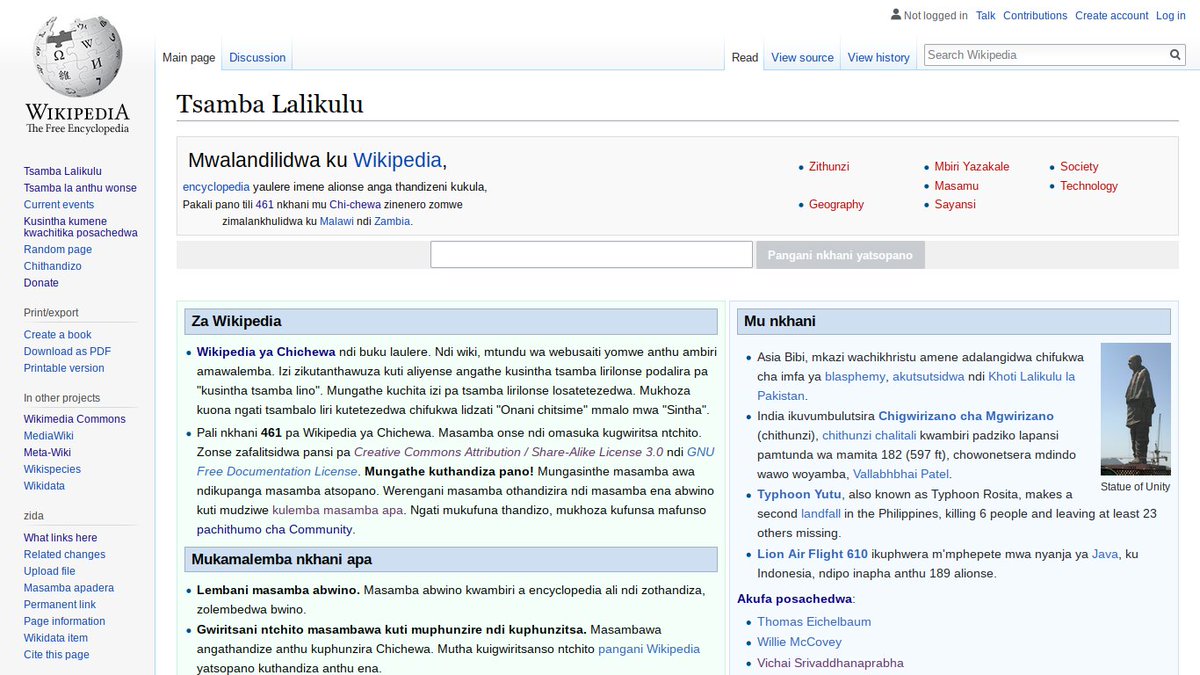Open the Wikispecies link
Viewport: 1200px width, 675px height.
click(x=52, y=469)
